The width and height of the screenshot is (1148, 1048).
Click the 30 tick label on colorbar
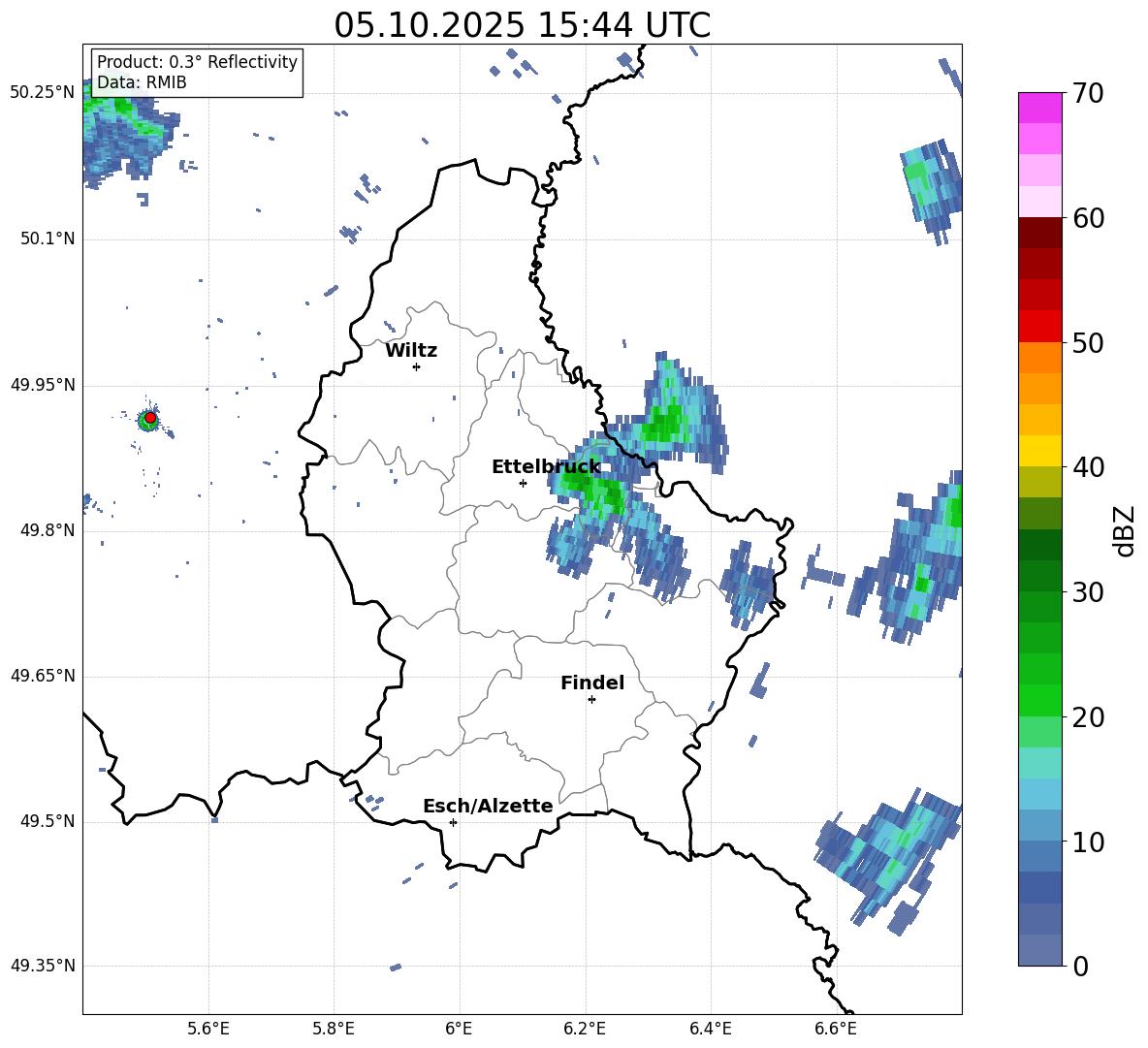1088,592
